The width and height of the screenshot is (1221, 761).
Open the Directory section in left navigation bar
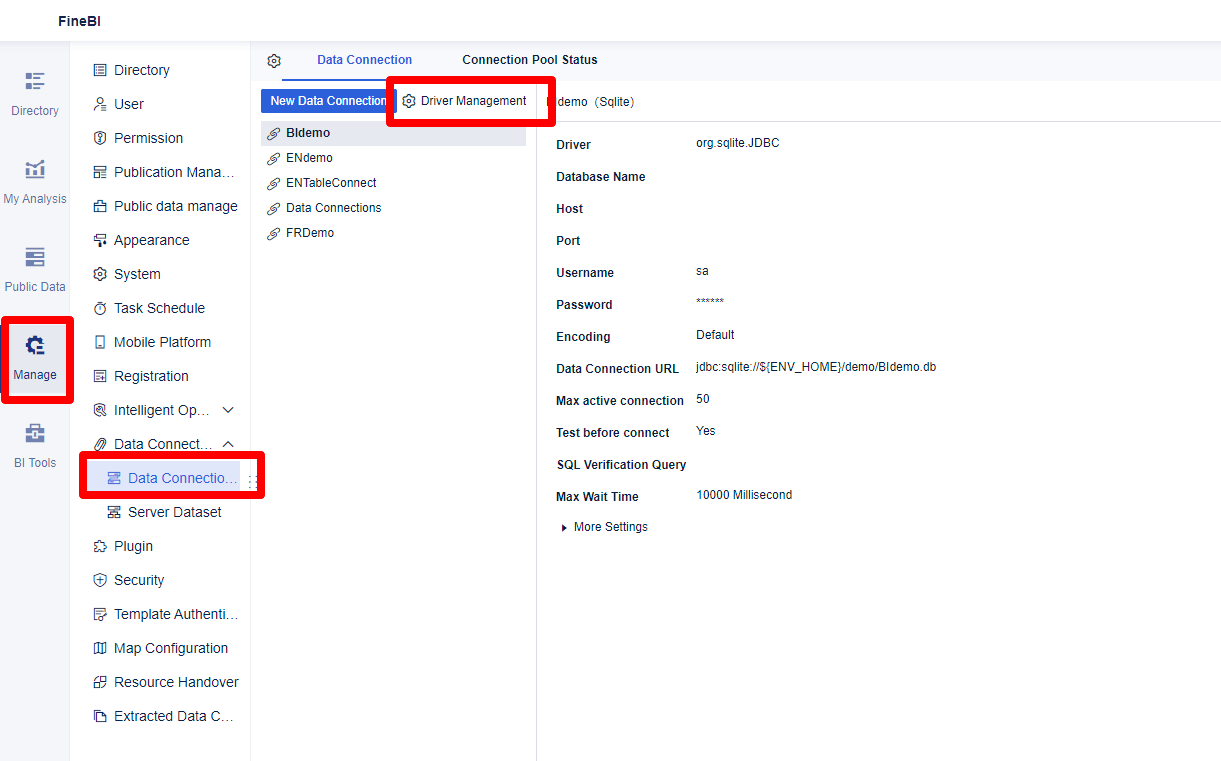35,94
